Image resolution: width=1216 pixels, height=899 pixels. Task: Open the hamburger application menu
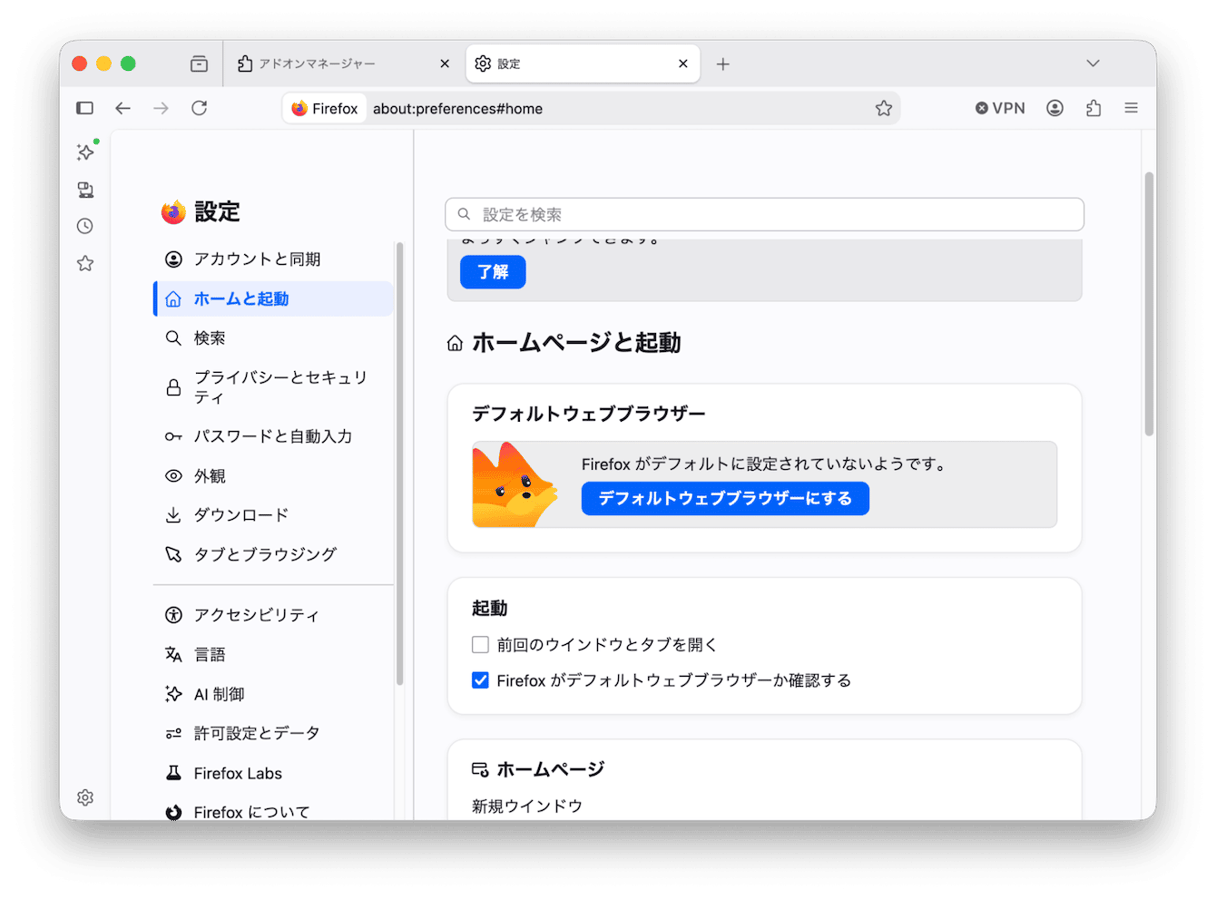point(1131,108)
